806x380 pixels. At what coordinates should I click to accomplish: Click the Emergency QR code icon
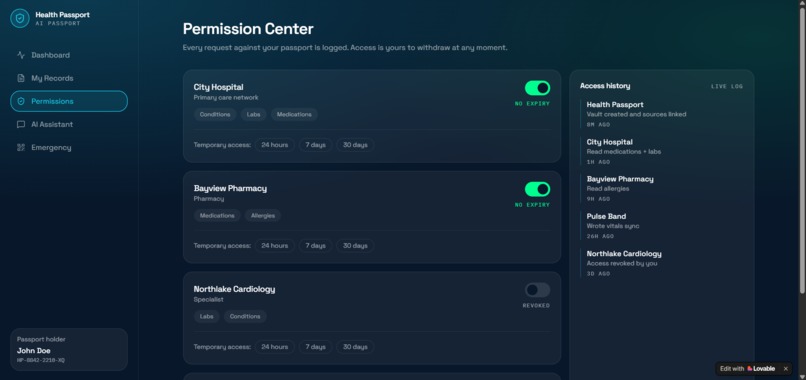pyautogui.click(x=21, y=148)
